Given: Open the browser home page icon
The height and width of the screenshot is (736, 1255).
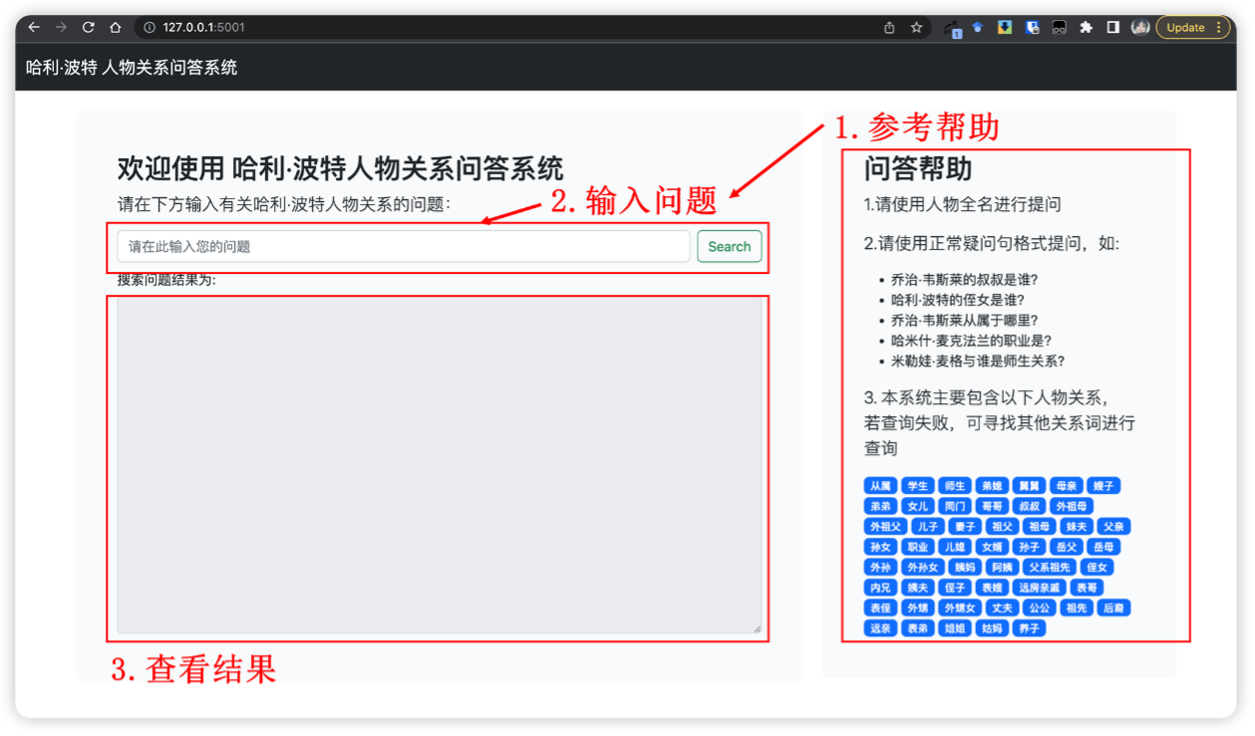Looking at the screenshot, I should [115, 27].
